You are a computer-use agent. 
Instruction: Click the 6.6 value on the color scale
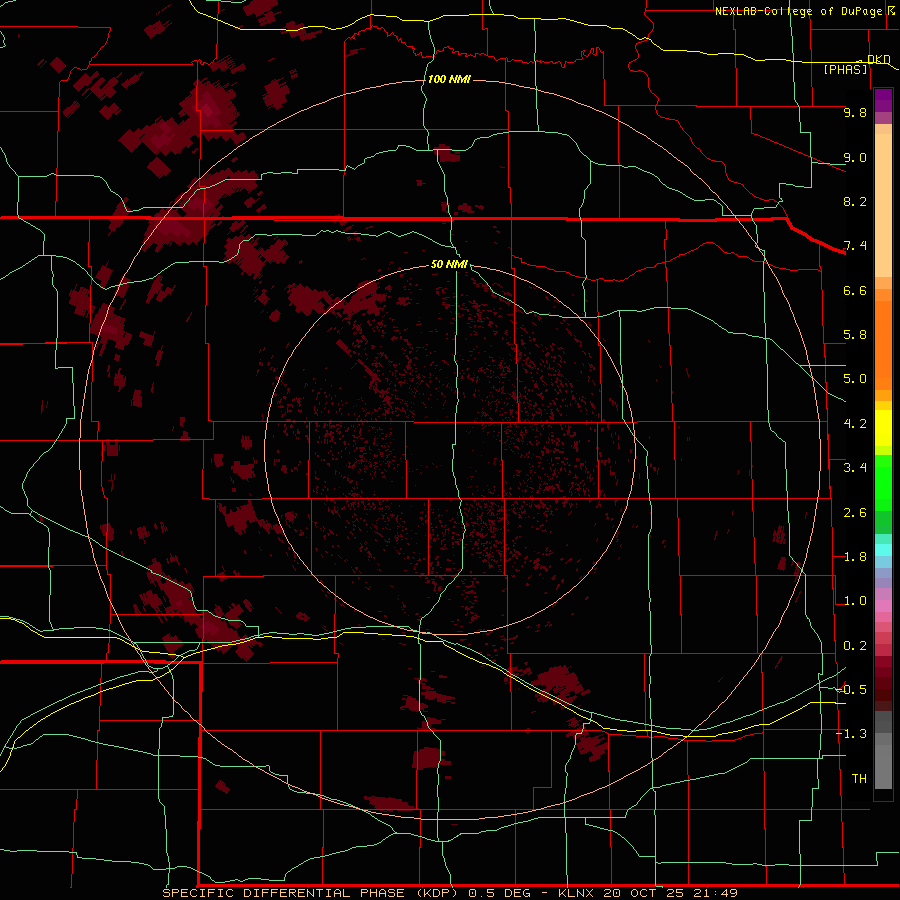tap(855, 290)
